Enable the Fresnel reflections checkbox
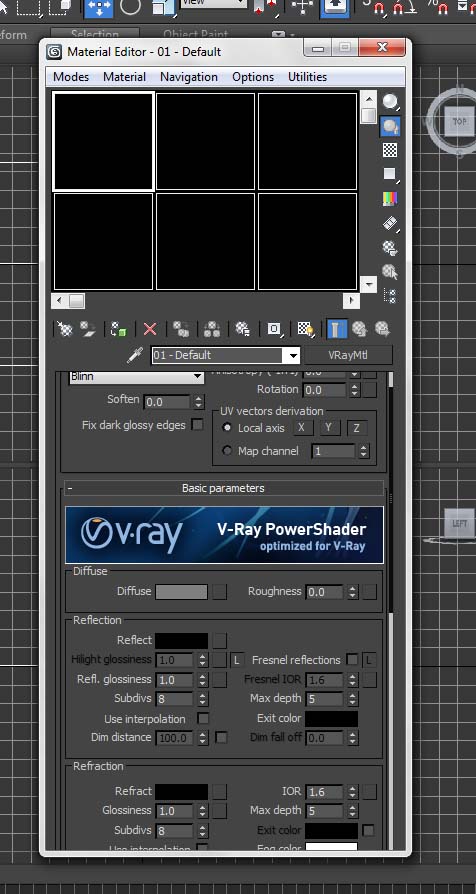 coord(352,660)
